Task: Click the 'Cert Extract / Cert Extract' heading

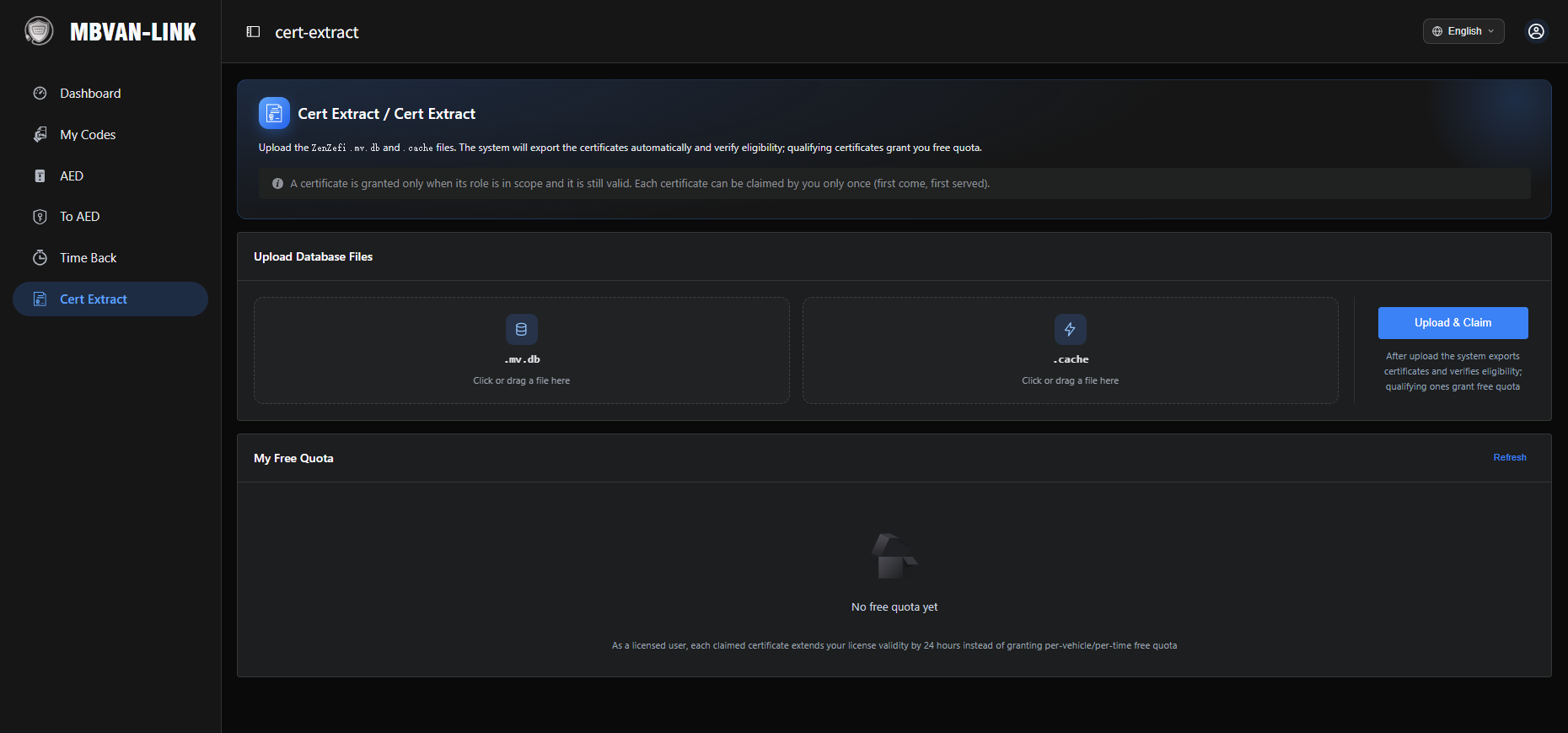Action: [386, 114]
